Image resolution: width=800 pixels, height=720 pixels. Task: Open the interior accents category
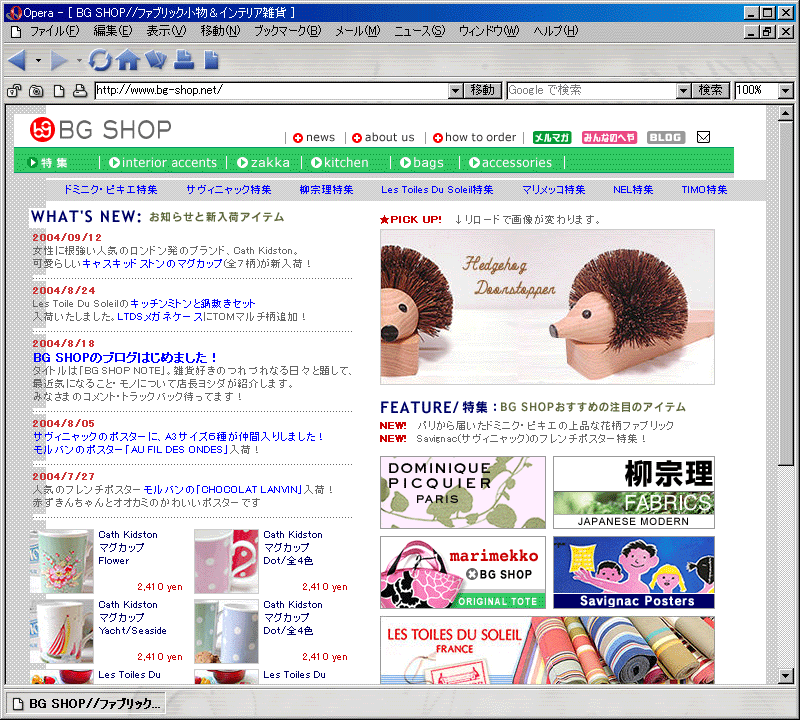coord(163,163)
